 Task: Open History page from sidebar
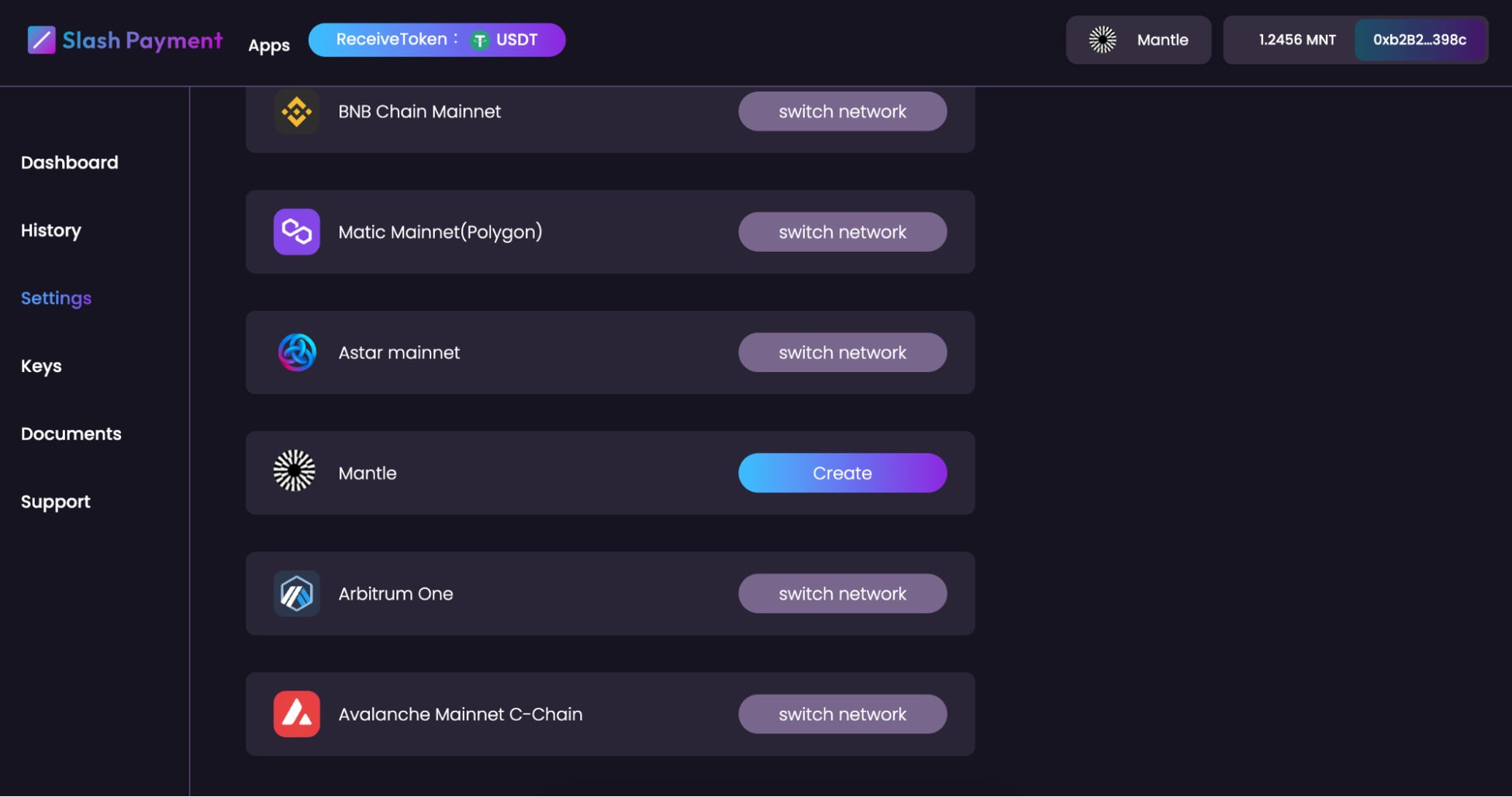[51, 230]
